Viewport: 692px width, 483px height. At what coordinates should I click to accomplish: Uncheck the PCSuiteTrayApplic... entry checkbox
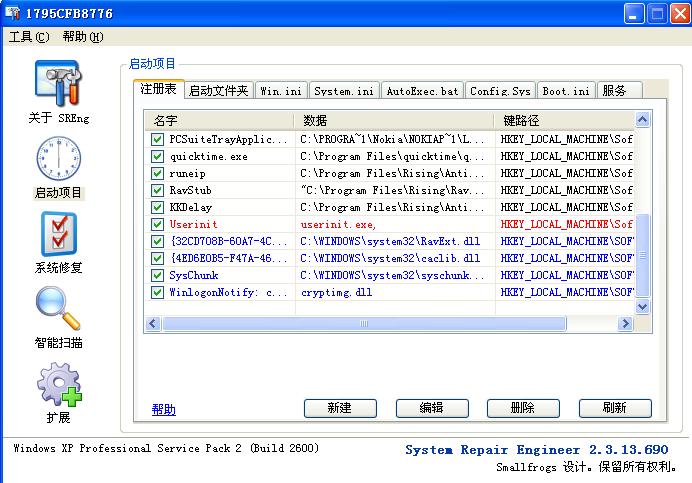click(157, 140)
